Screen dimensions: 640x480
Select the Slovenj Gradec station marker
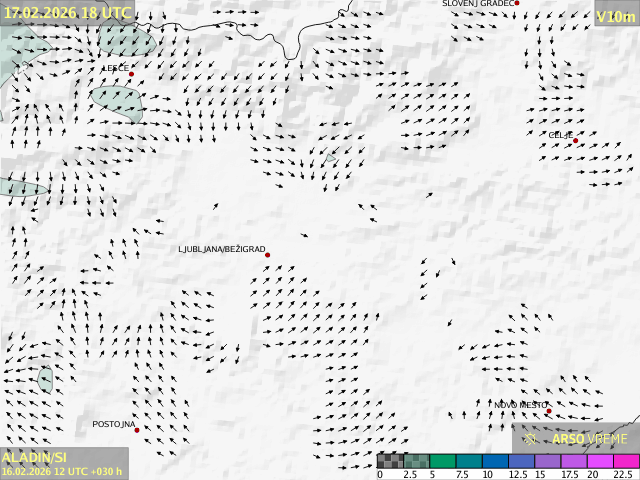tap(517, 4)
